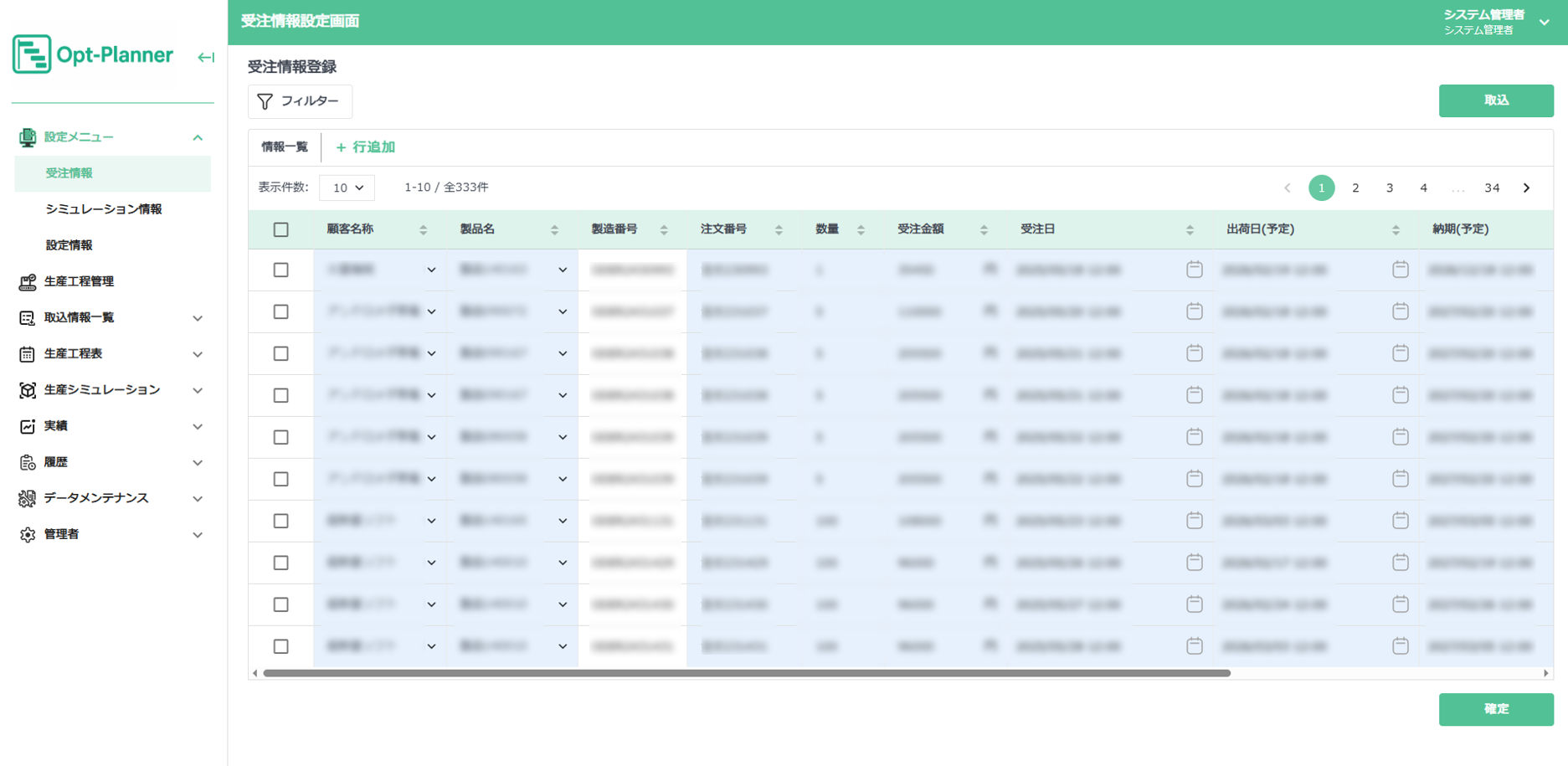The image size is (1568, 766).
Task: Click the 生産工程管理 sidebar icon
Action: click(28, 282)
